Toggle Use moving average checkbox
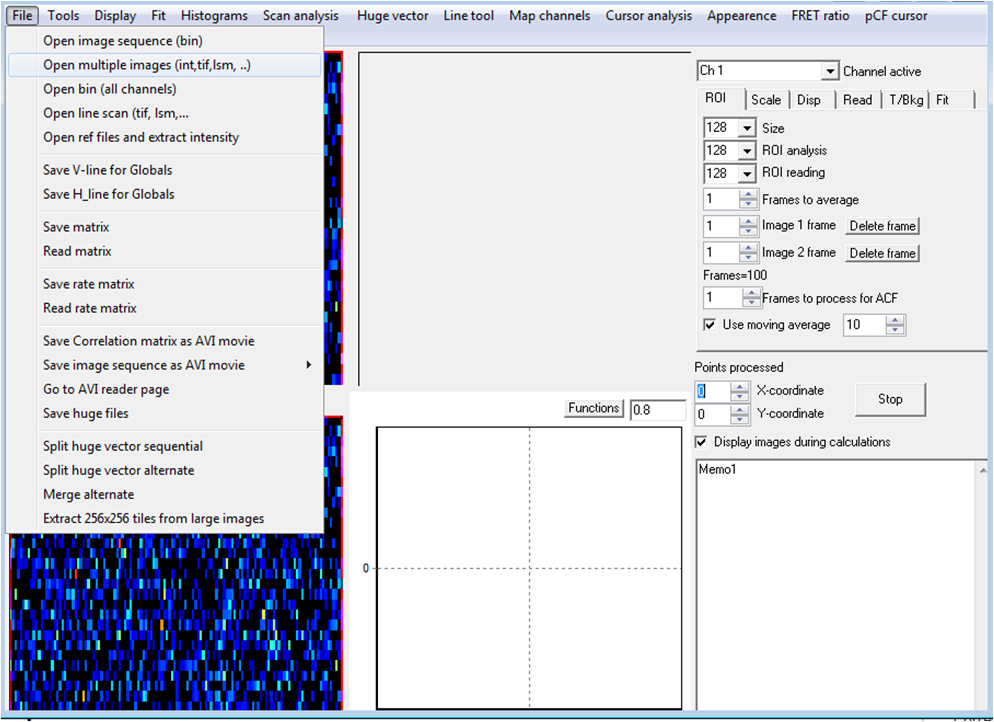Screen dimensions: 994x722 [710, 325]
